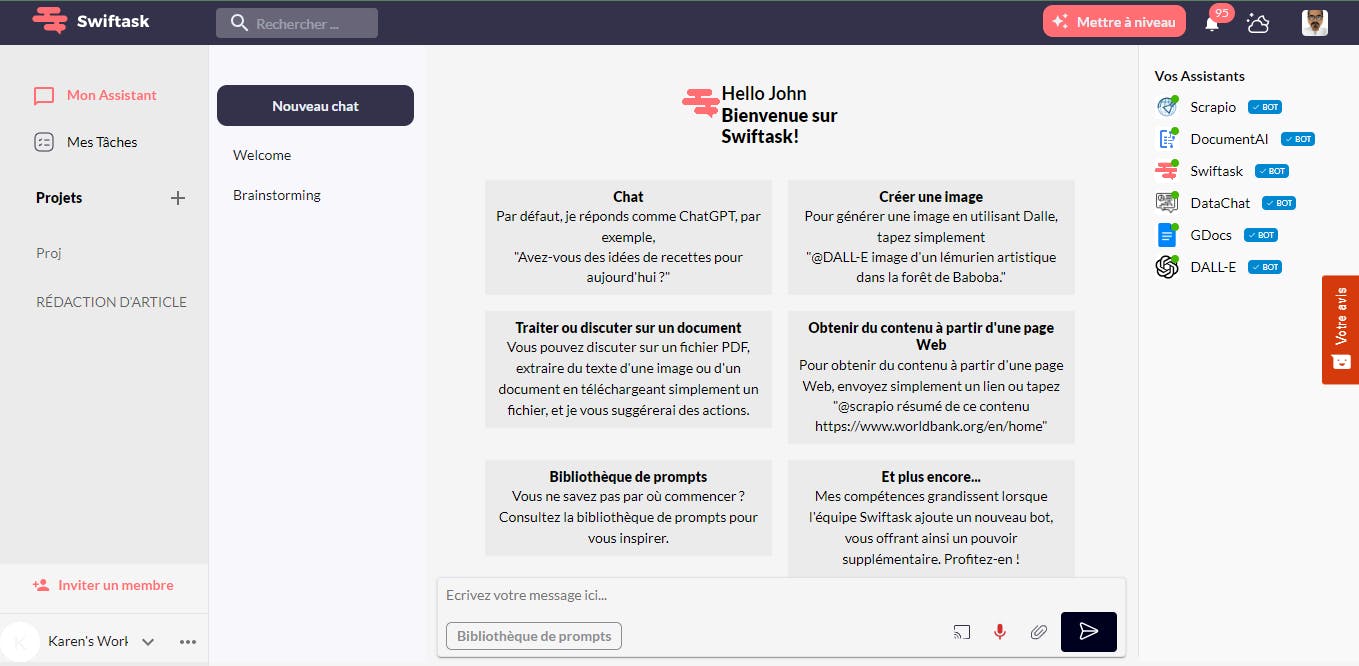Toggle the weather theme icon

coord(1258,22)
